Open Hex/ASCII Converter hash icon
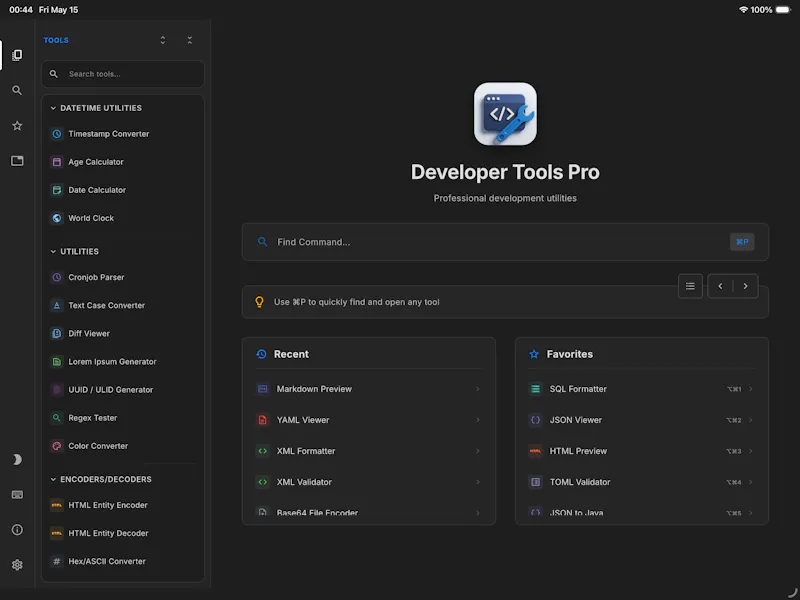 point(57,561)
